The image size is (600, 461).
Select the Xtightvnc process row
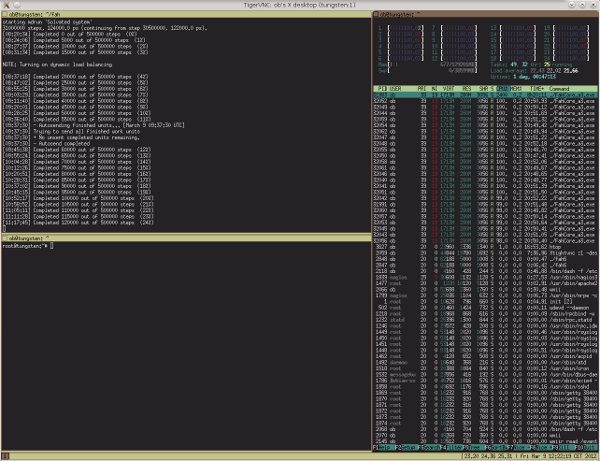[x=485, y=253]
